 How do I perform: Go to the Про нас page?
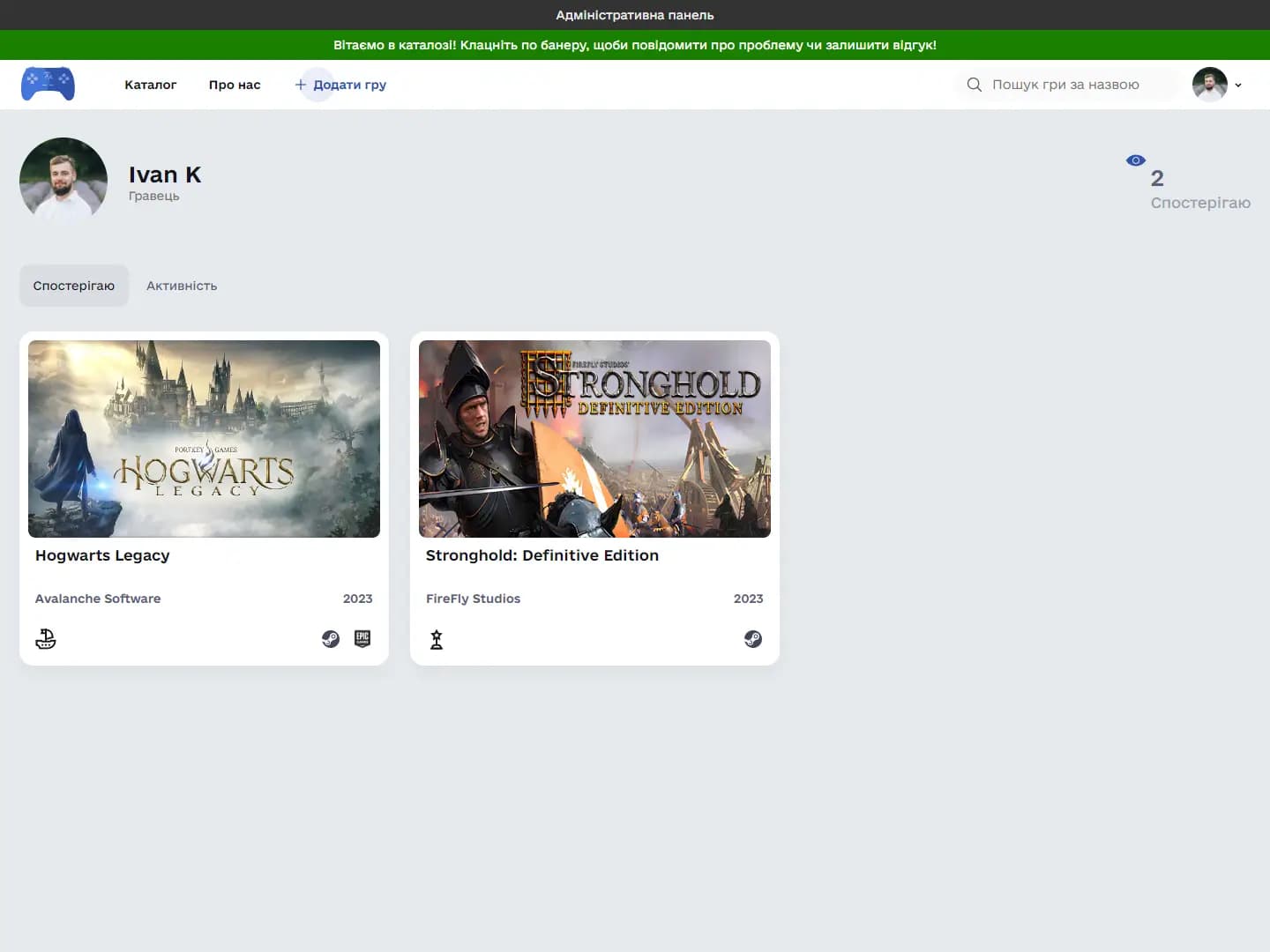click(235, 85)
